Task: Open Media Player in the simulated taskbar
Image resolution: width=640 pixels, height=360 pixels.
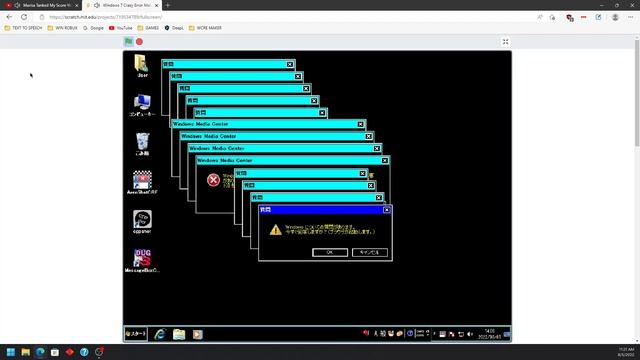Action: pyautogui.click(x=198, y=334)
